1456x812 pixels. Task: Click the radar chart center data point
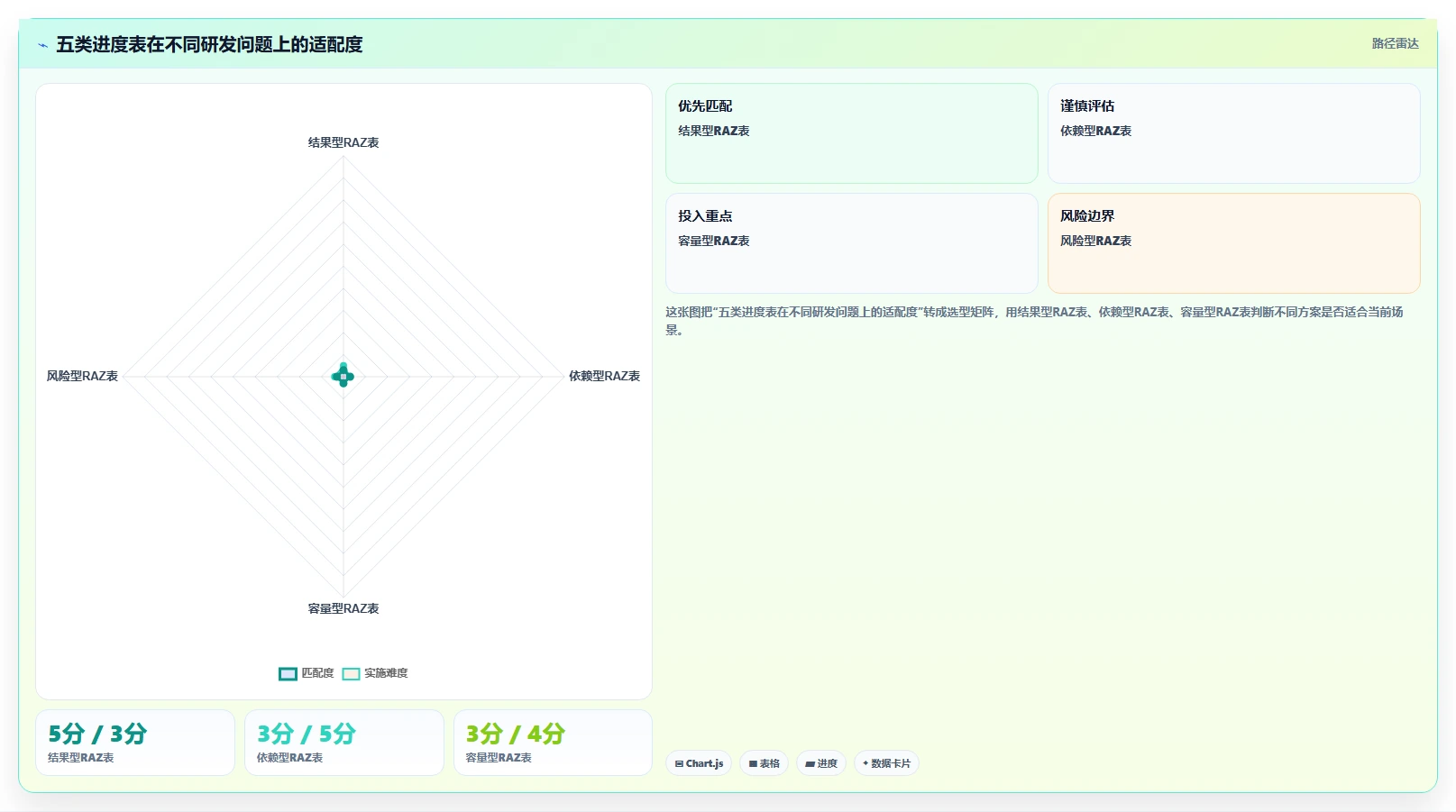coord(343,376)
